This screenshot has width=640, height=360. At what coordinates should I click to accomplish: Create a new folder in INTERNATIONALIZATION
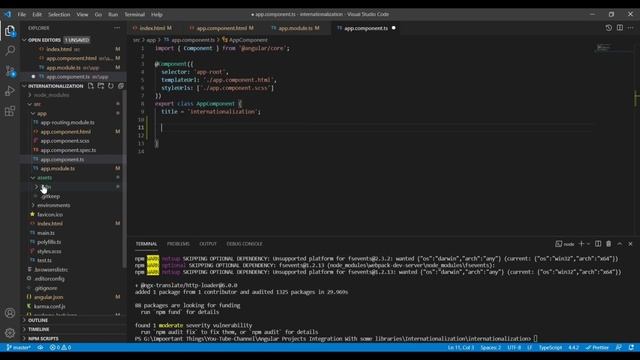[101, 86]
